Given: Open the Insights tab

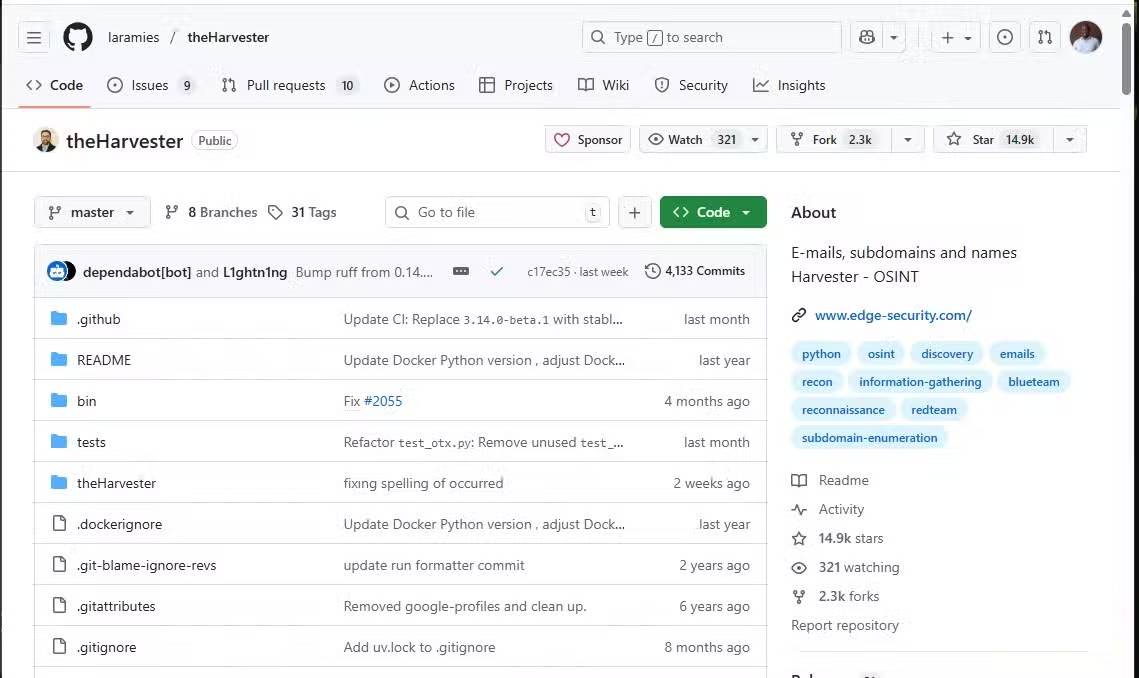Looking at the screenshot, I should point(789,85).
